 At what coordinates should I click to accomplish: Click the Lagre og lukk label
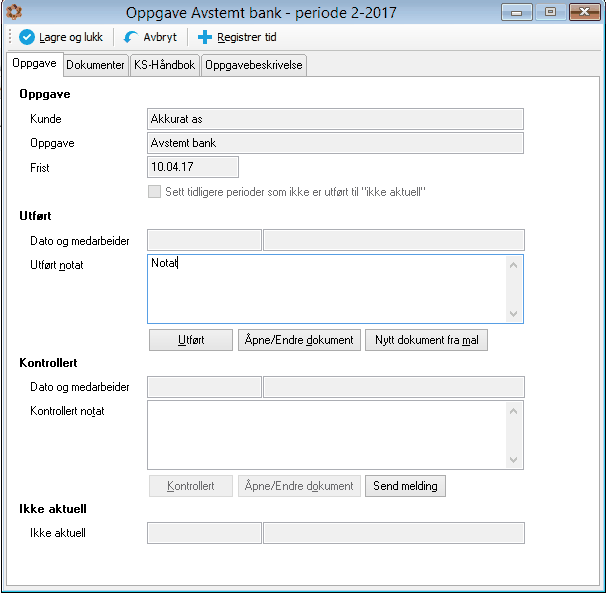point(71,37)
